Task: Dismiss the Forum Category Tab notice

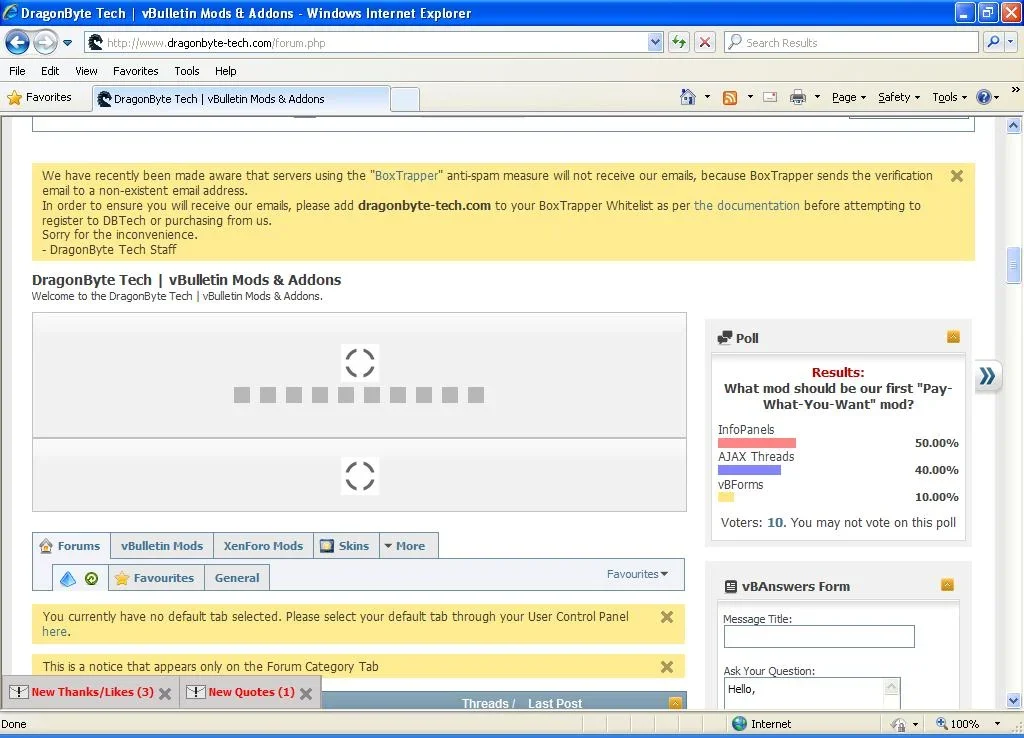Action: (667, 667)
